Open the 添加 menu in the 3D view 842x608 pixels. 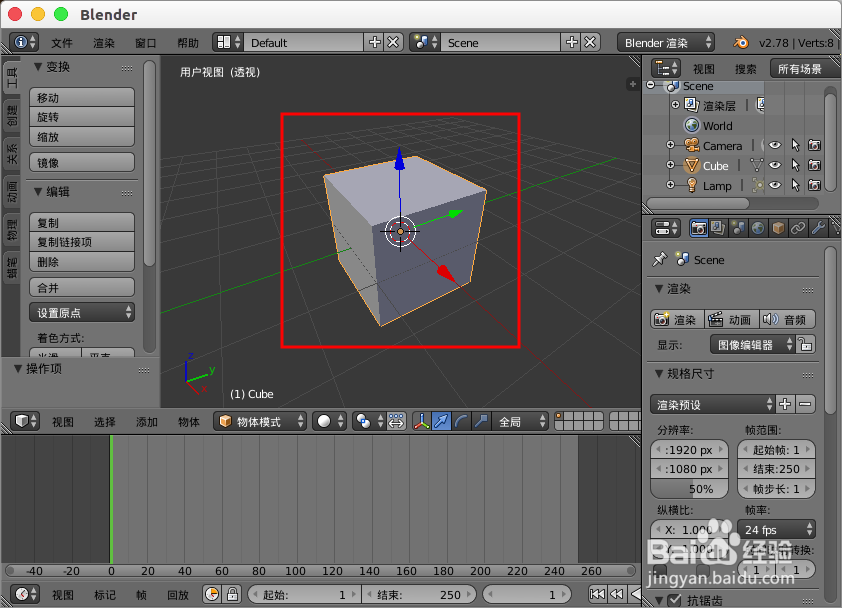coord(147,422)
